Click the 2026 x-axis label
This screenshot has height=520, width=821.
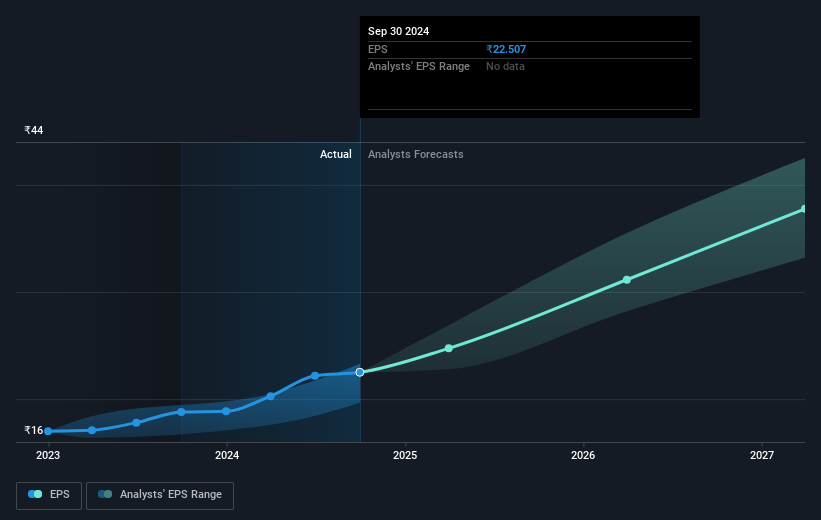tap(583, 455)
